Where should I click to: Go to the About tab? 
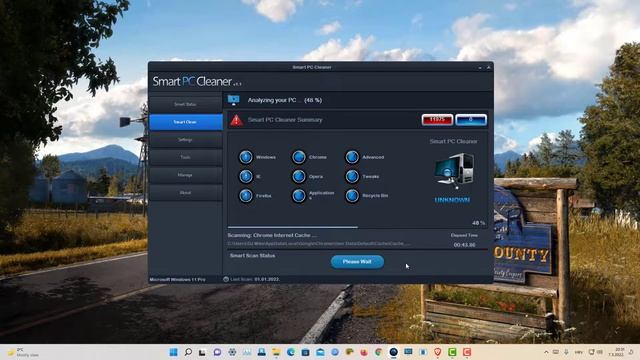(185, 193)
